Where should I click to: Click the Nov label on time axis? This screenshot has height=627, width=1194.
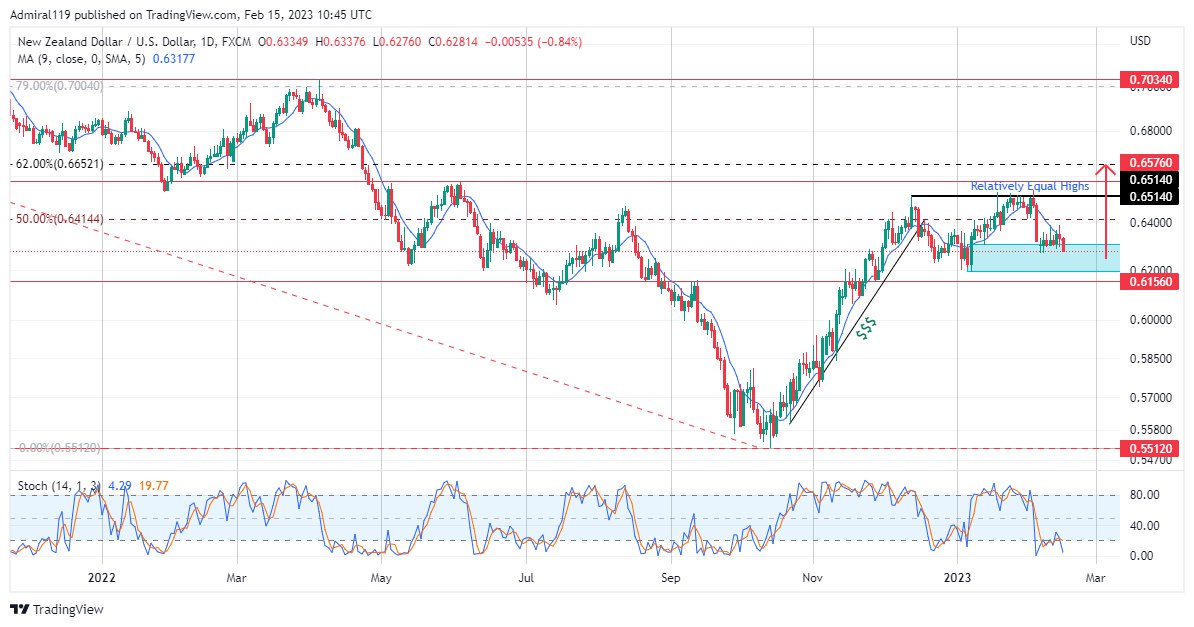(x=812, y=577)
